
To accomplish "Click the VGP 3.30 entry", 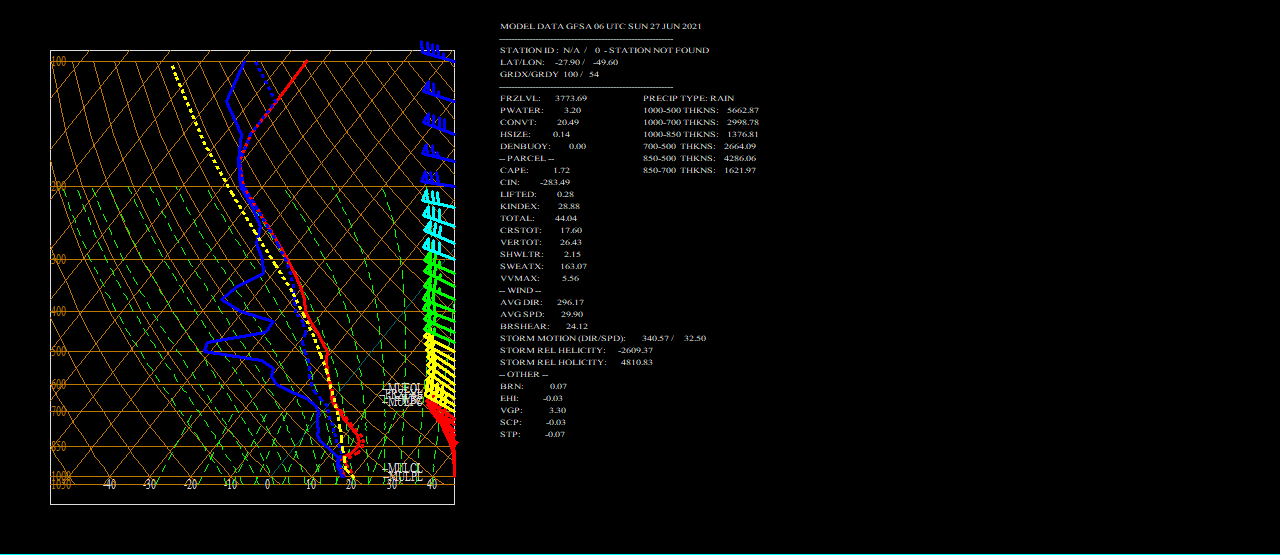I will tap(533, 410).
